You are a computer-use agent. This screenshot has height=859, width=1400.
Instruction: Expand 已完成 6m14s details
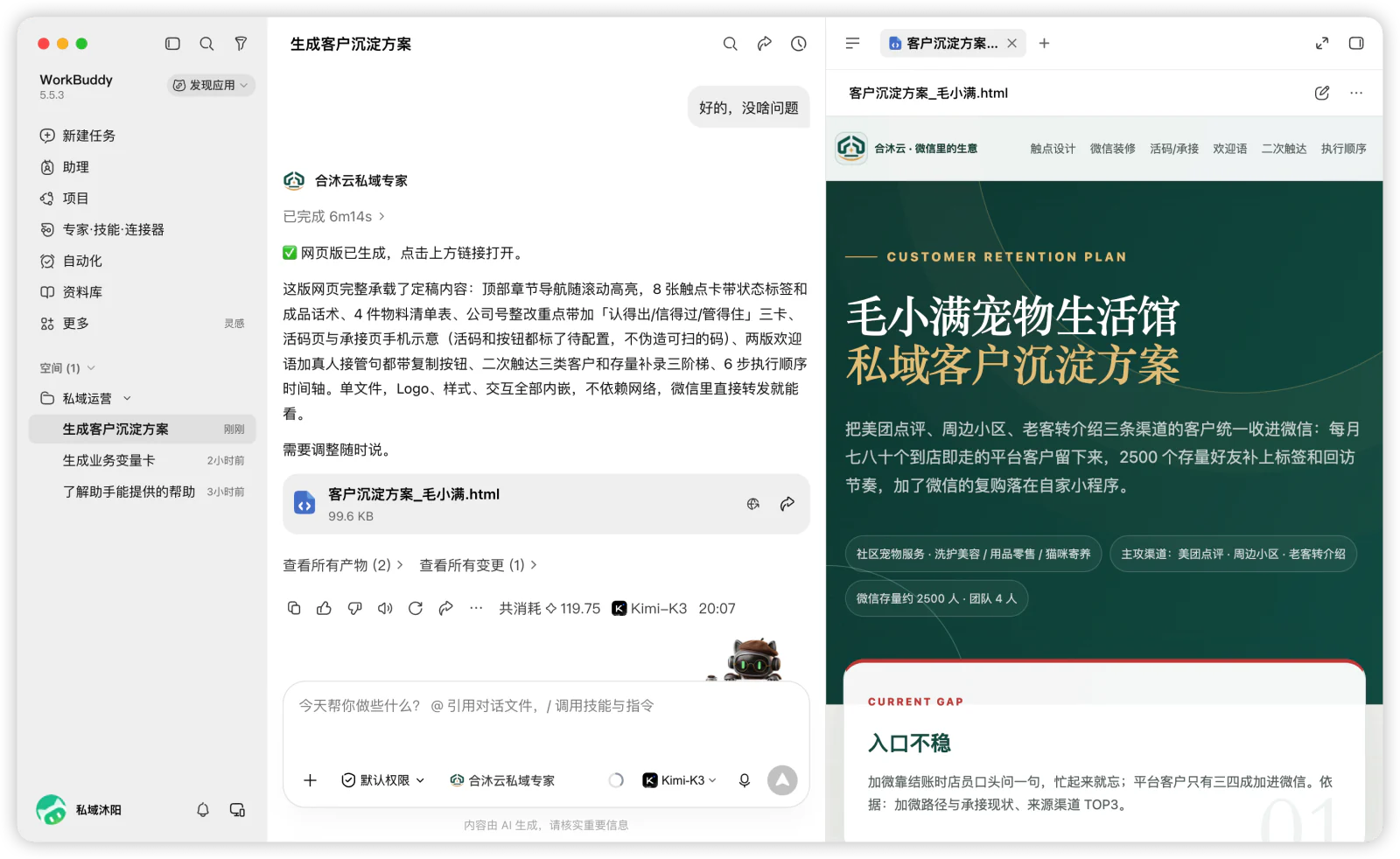334,216
